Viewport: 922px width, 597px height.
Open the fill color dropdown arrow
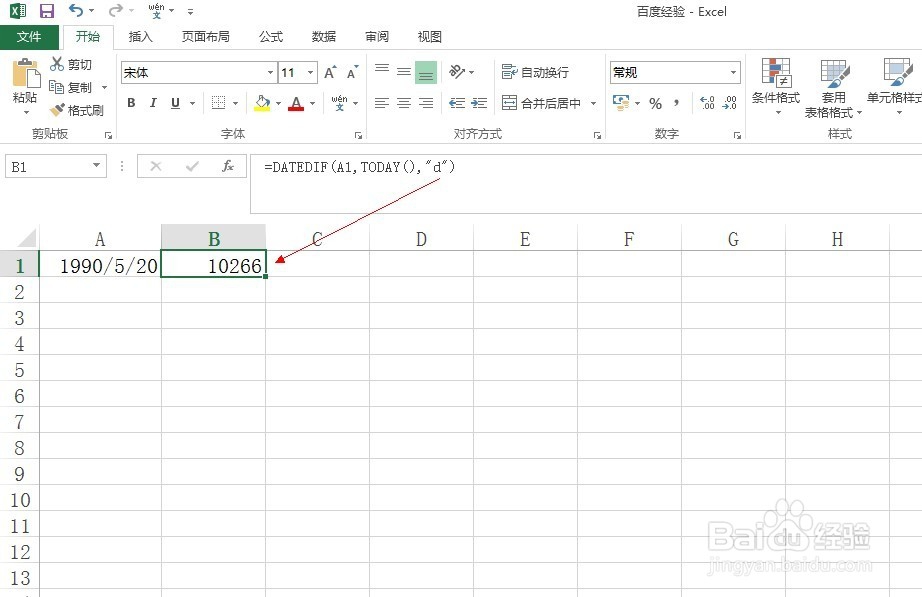[x=278, y=103]
